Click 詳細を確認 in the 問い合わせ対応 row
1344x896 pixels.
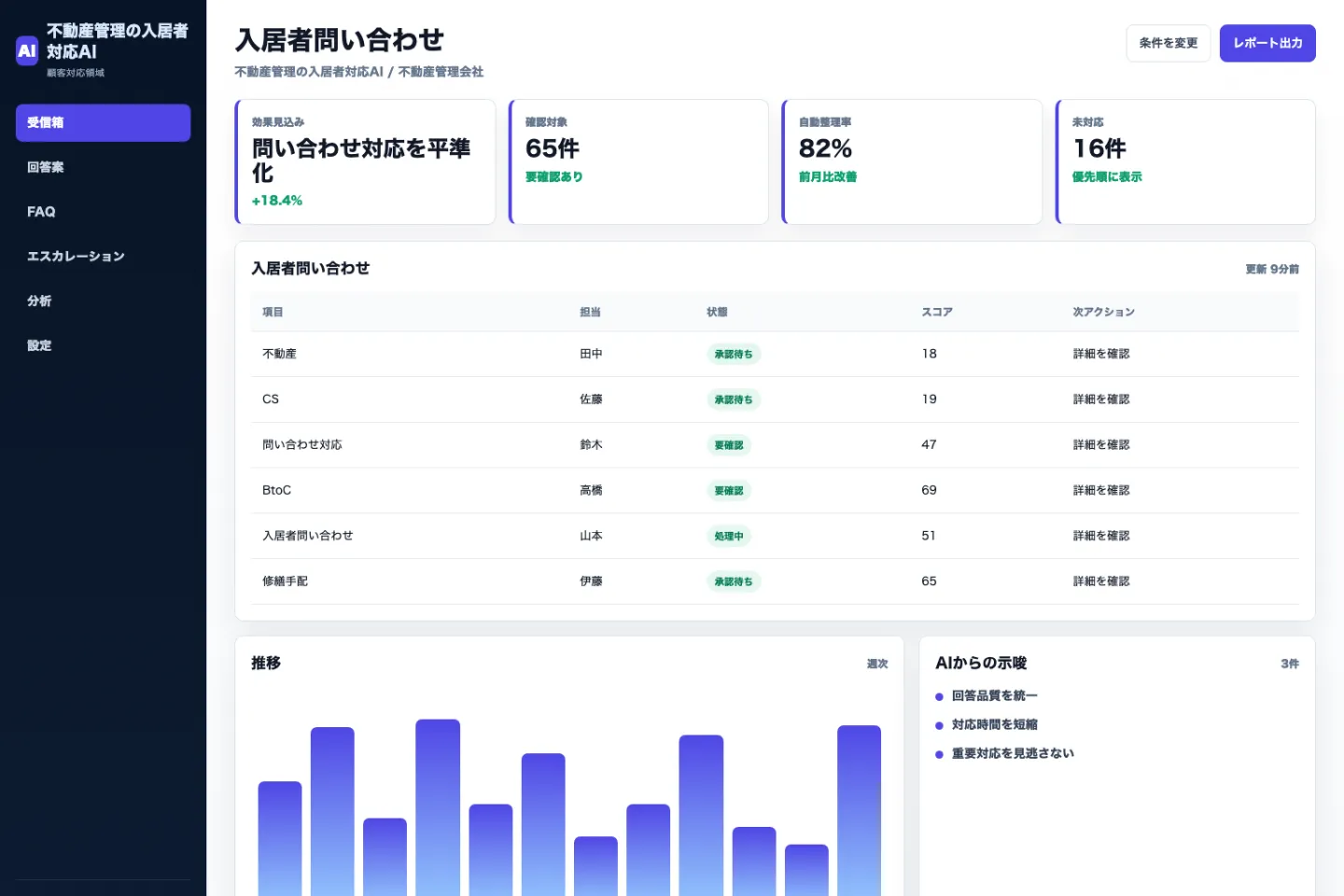pyautogui.click(x=1101, y=445)
